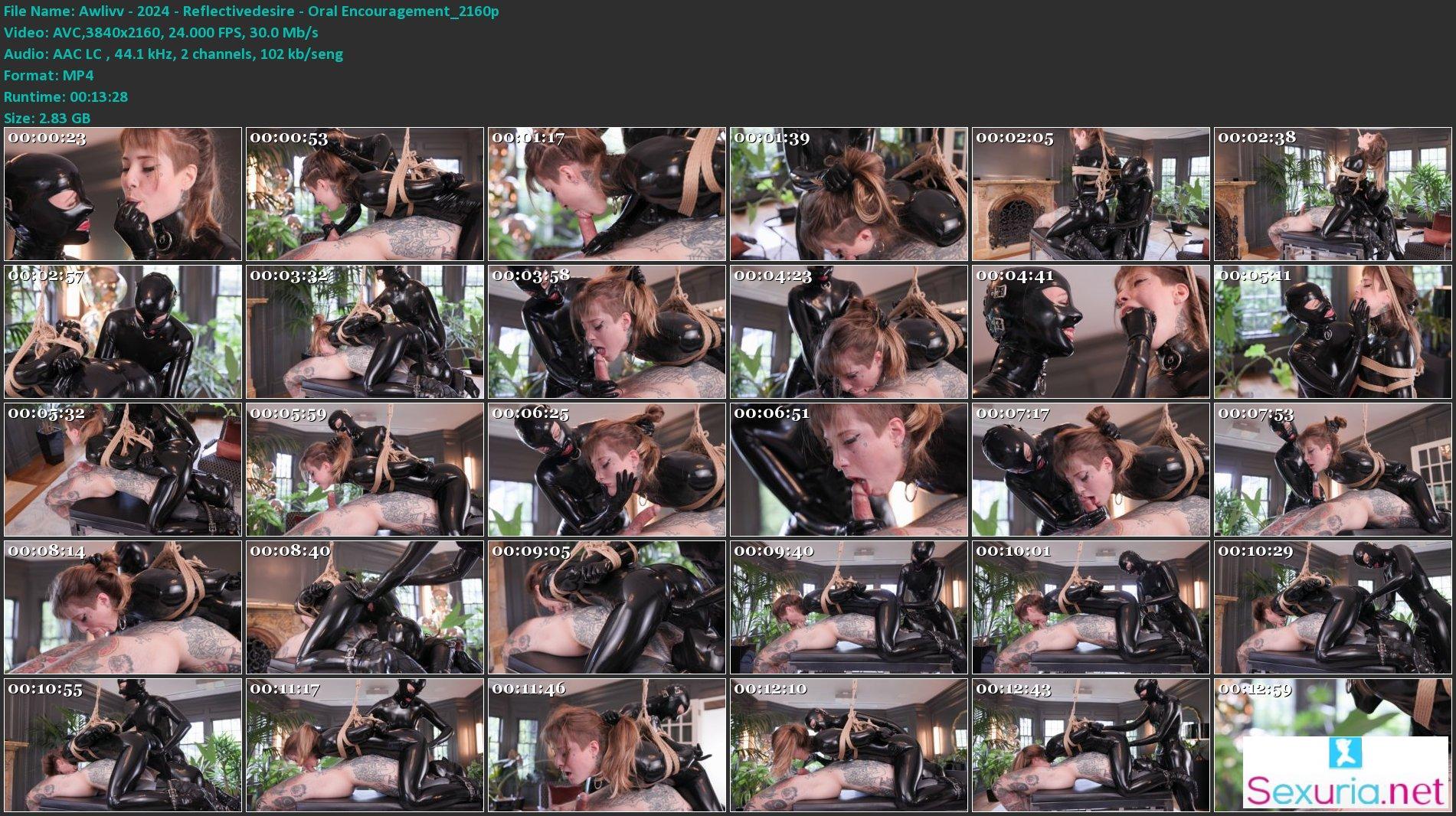Select the frame timestamped 00:04:23
The width and height of the screenshot is (1456, 816).
click(x=849, y=332)
